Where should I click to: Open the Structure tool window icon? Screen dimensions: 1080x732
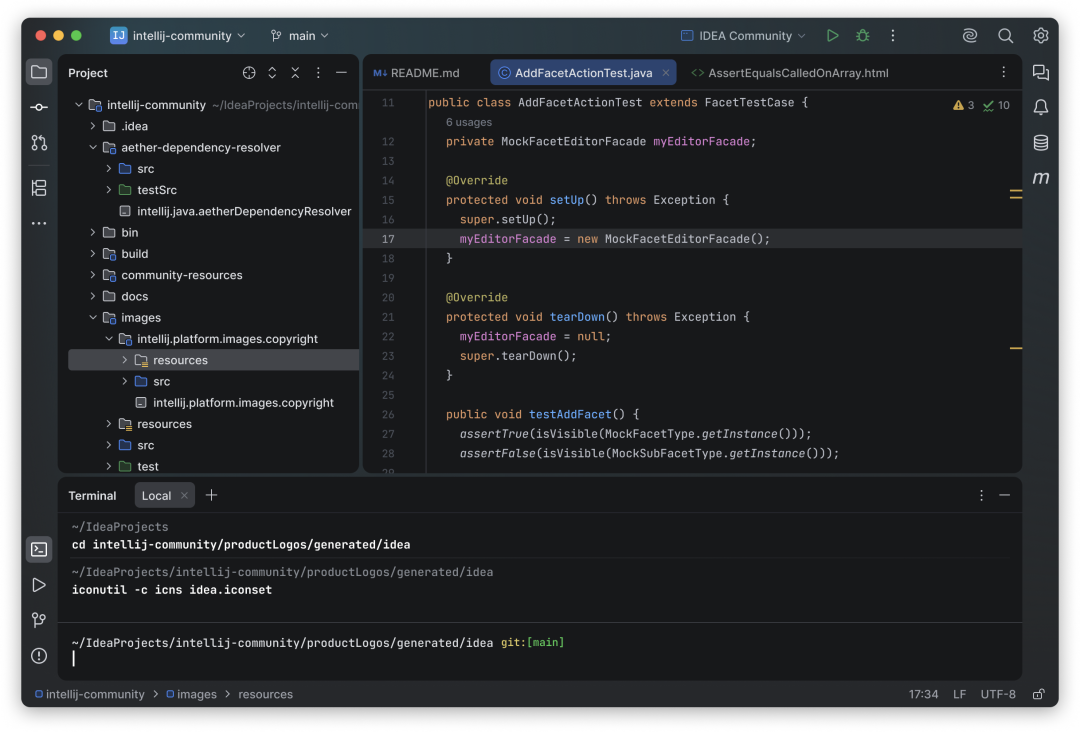pyautogui.click(x=39, y=188)
